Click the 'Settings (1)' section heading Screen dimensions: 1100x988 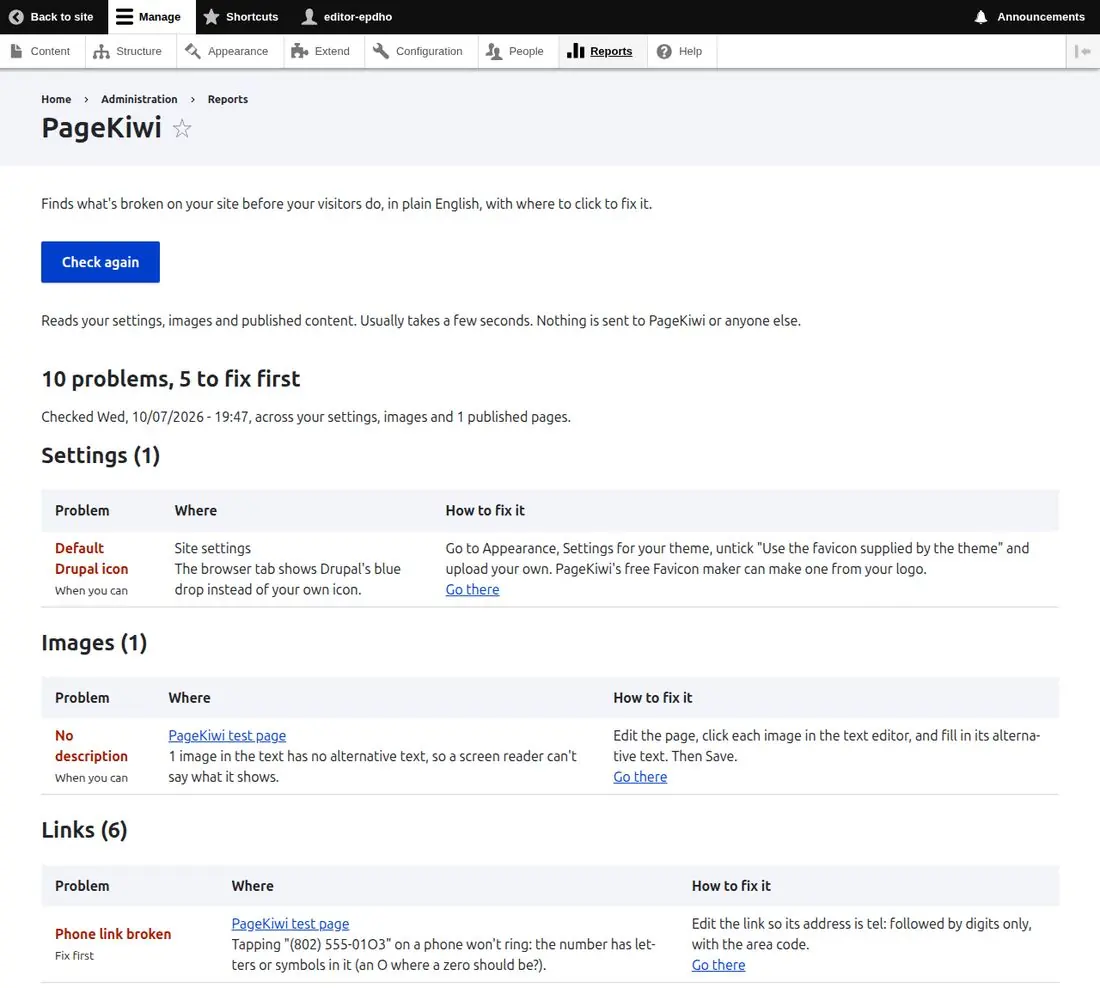(100, 455)
